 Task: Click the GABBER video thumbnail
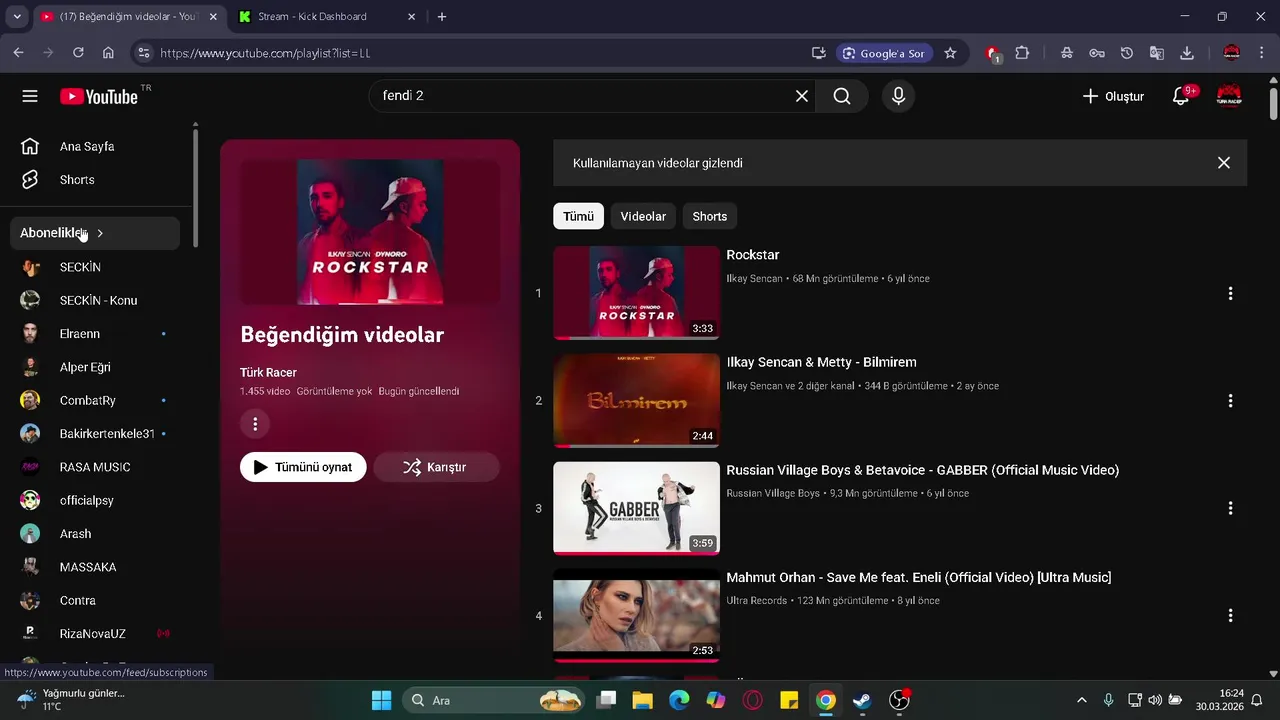click(x=636, y=508)
